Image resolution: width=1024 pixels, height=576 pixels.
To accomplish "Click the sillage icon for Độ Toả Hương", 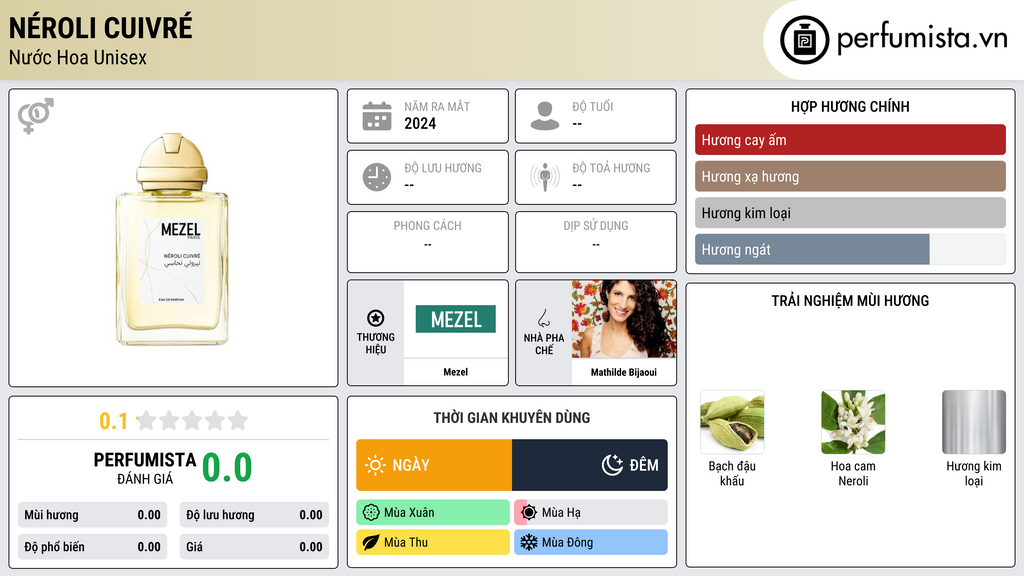I will click(x=545, y=177).
